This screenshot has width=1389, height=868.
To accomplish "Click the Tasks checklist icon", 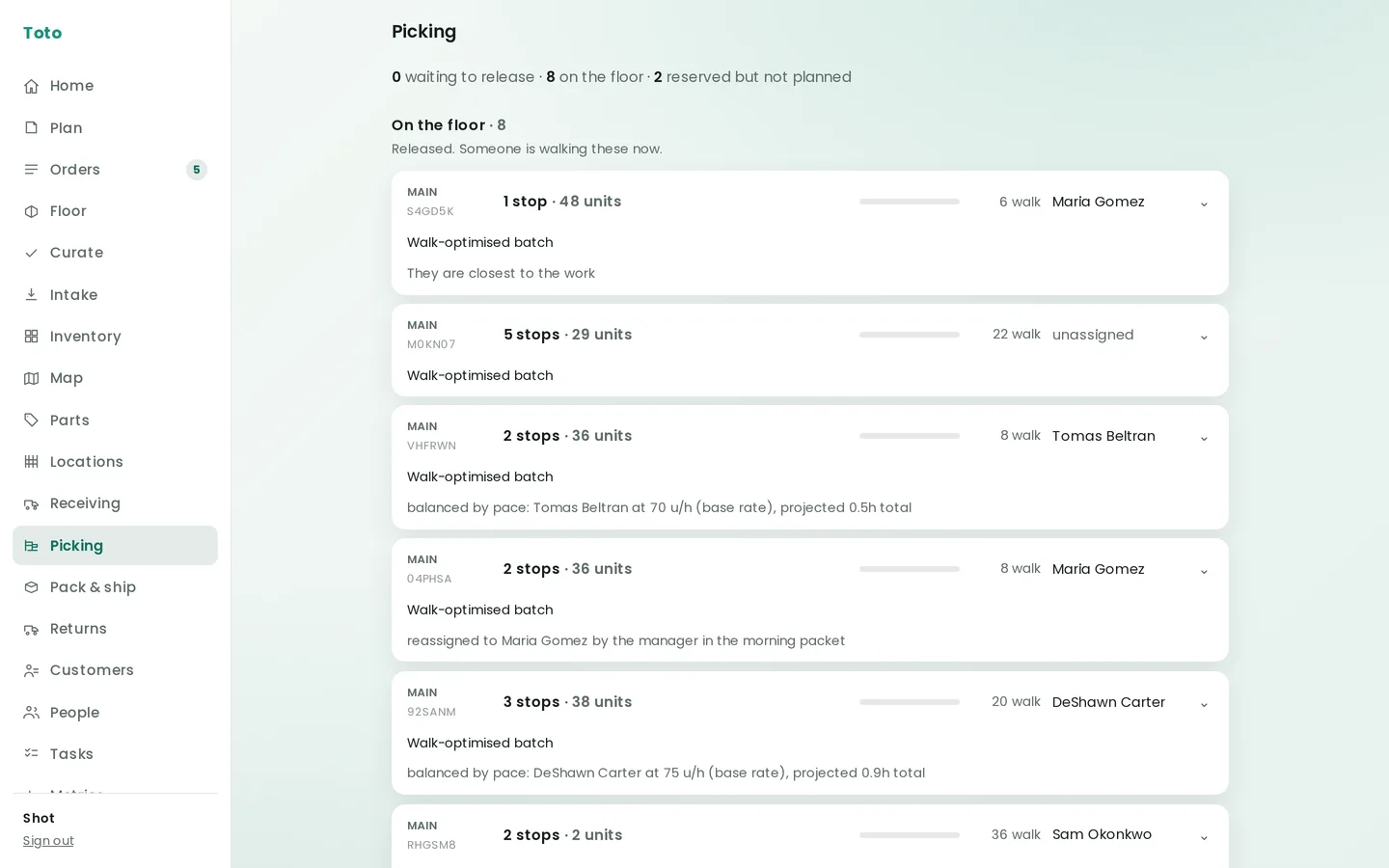I will 31,754.
